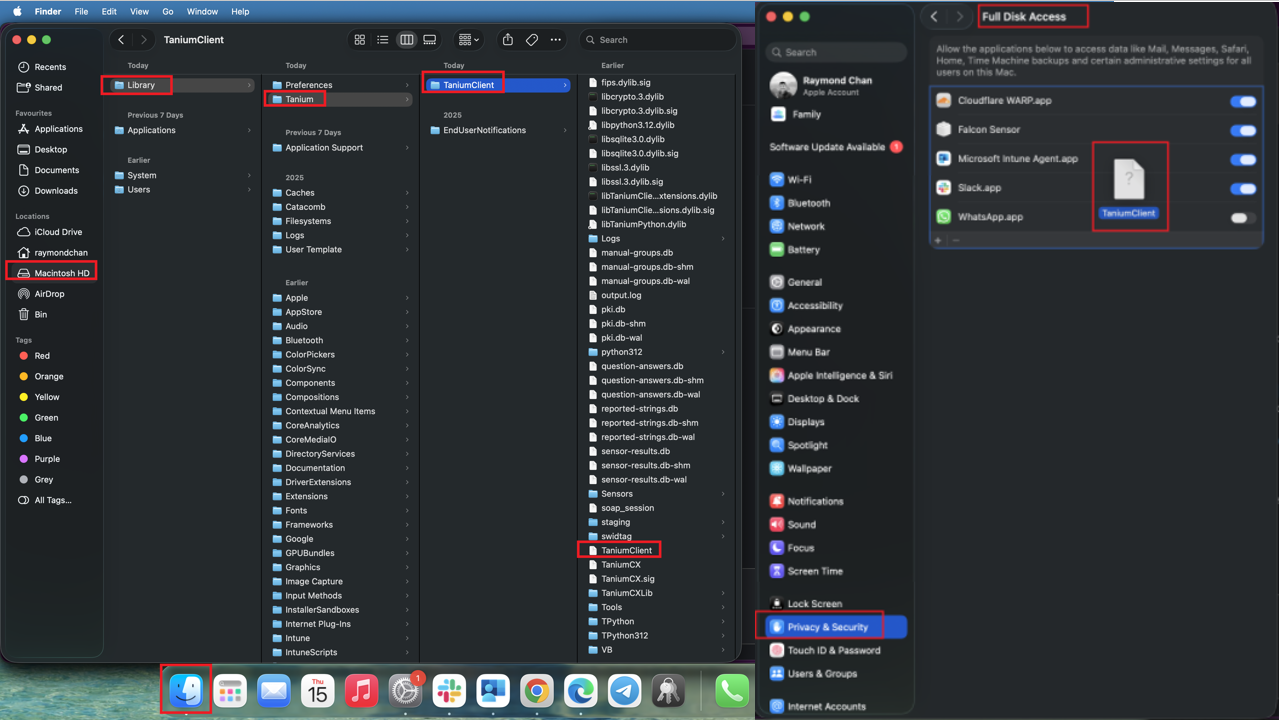Disable Microsoft Intune Agent.app disk access
1279x720 pixels.
coord(1243,159)
